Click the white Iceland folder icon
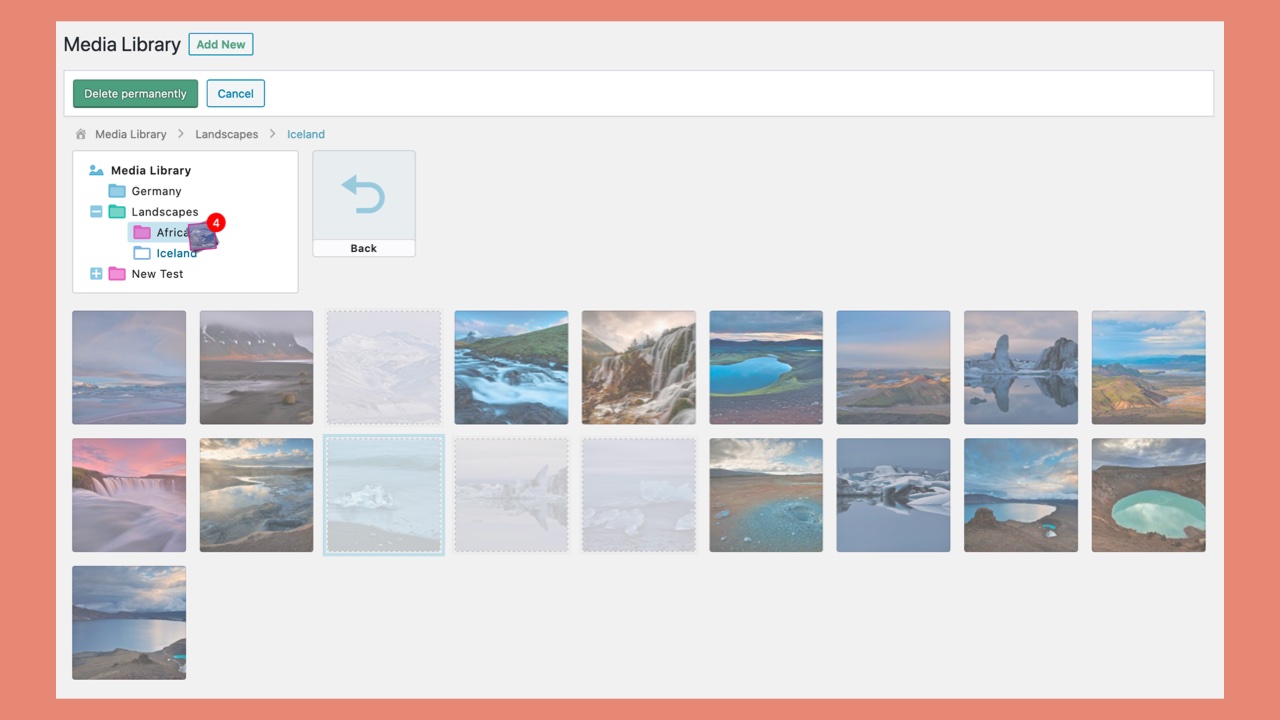The image size is (1280, 720). (142, 253)
